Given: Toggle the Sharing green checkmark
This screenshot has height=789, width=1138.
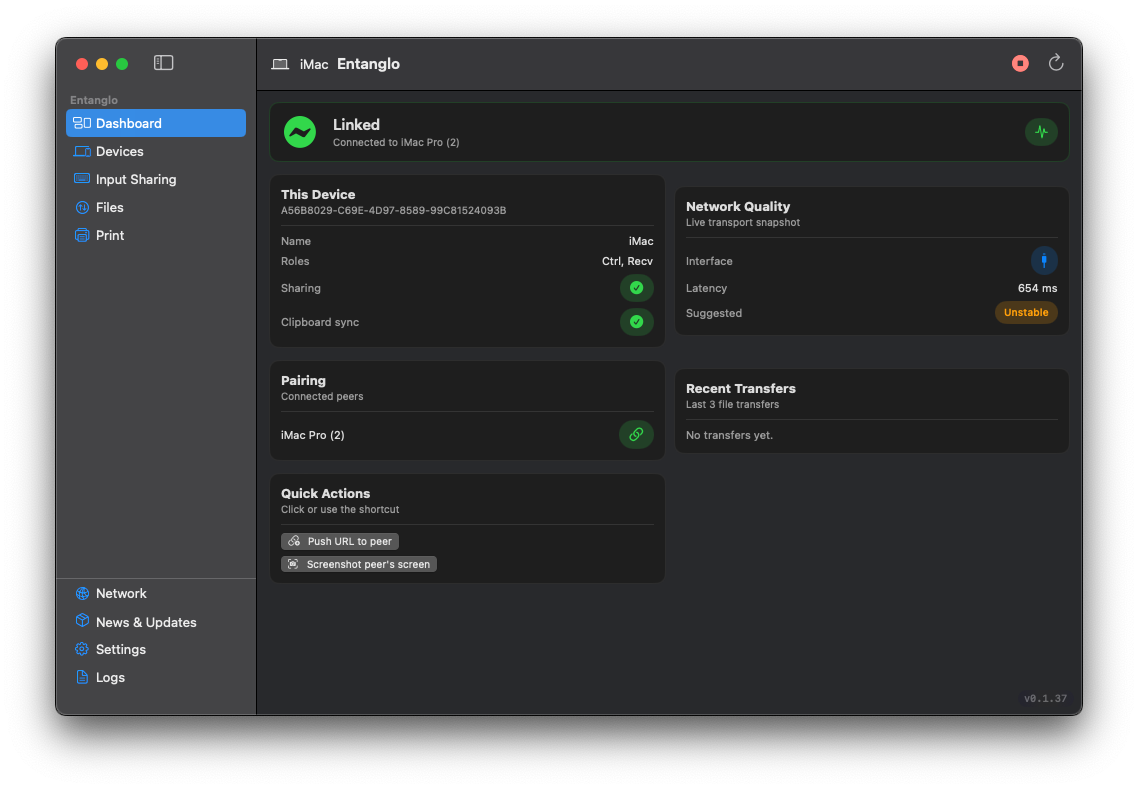Looking at the screenshot, I should (x=636, y=288).
